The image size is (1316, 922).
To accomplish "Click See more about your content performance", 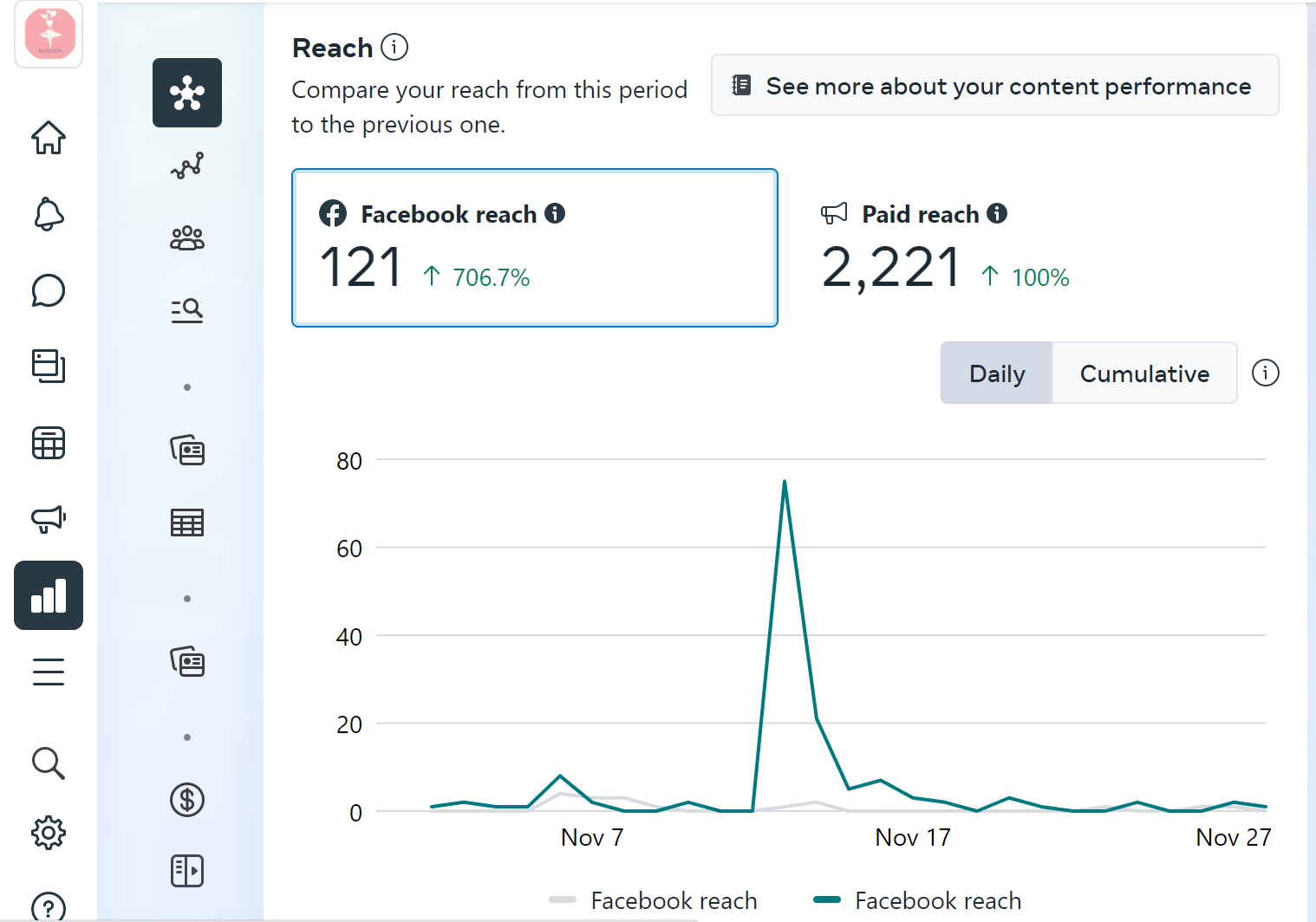I will tap(994, 86).
